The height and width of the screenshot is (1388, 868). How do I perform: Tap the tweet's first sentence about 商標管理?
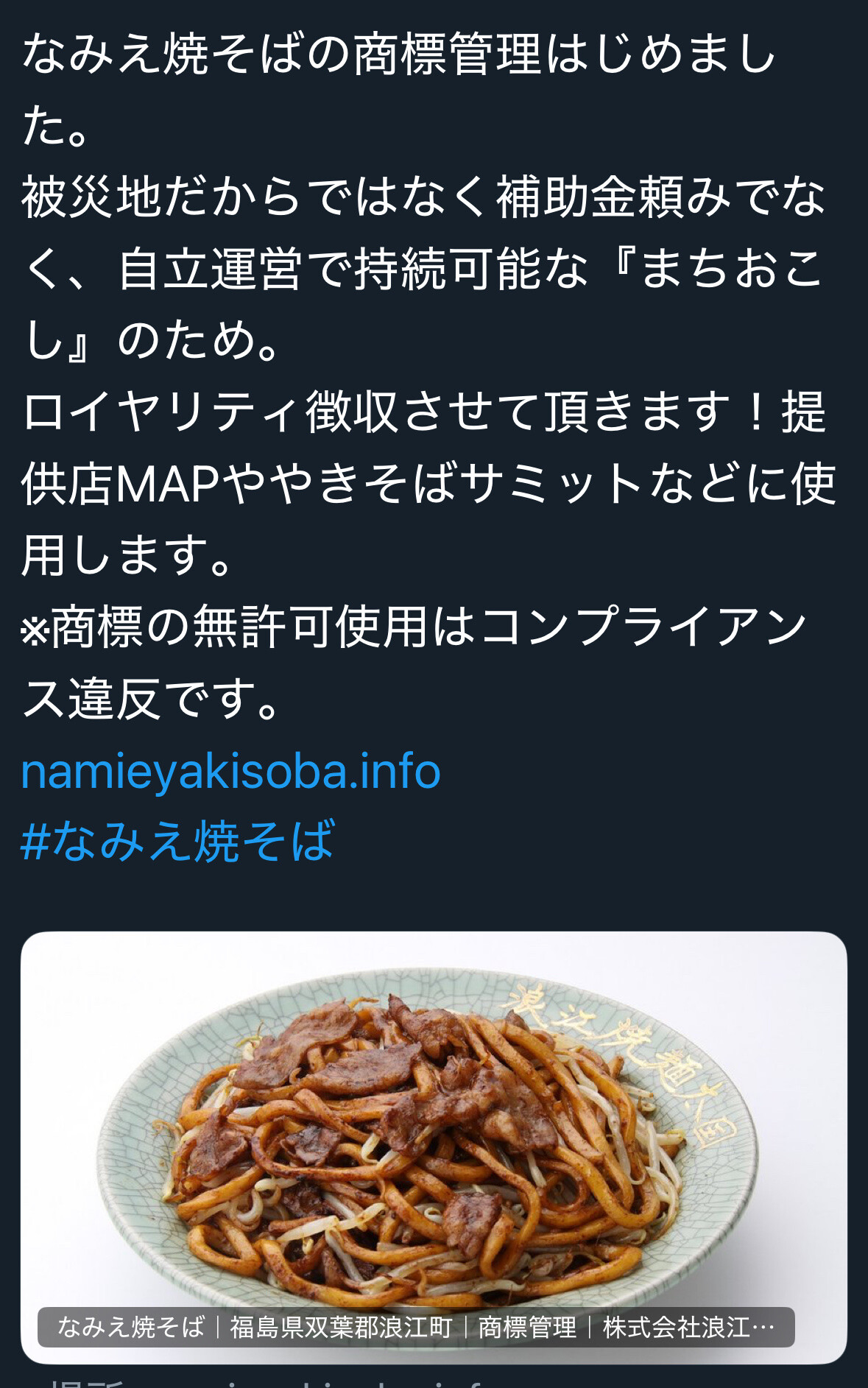pyautogui.click(x=398, y=54)
